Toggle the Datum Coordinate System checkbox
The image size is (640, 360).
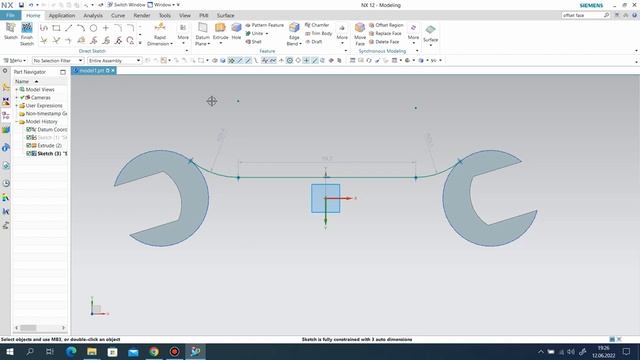pyautogui.click(x=29, y=129)
